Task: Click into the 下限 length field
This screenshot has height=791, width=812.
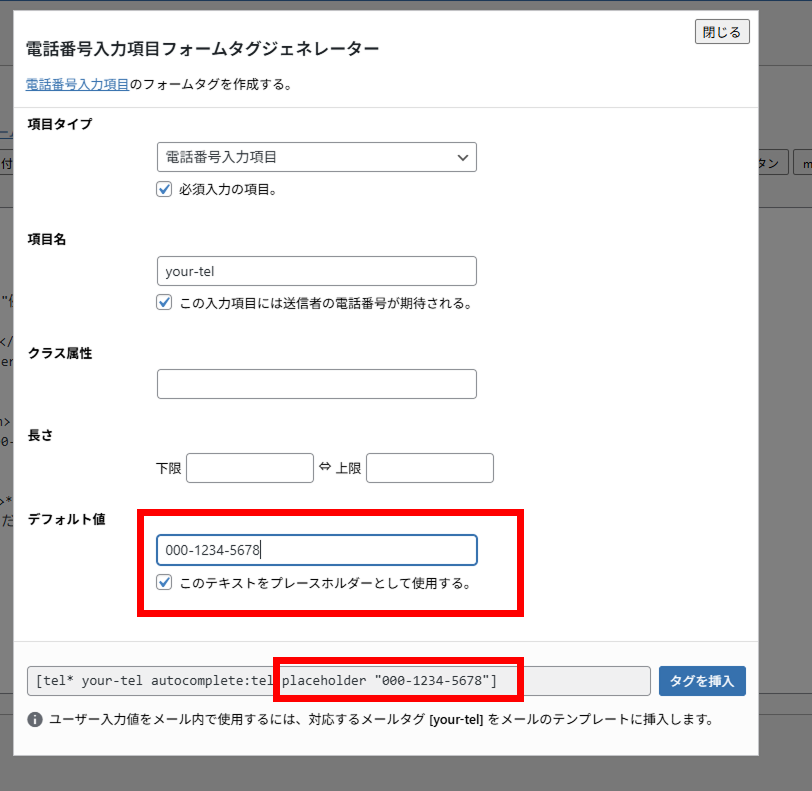Action: tap(249, 468)
